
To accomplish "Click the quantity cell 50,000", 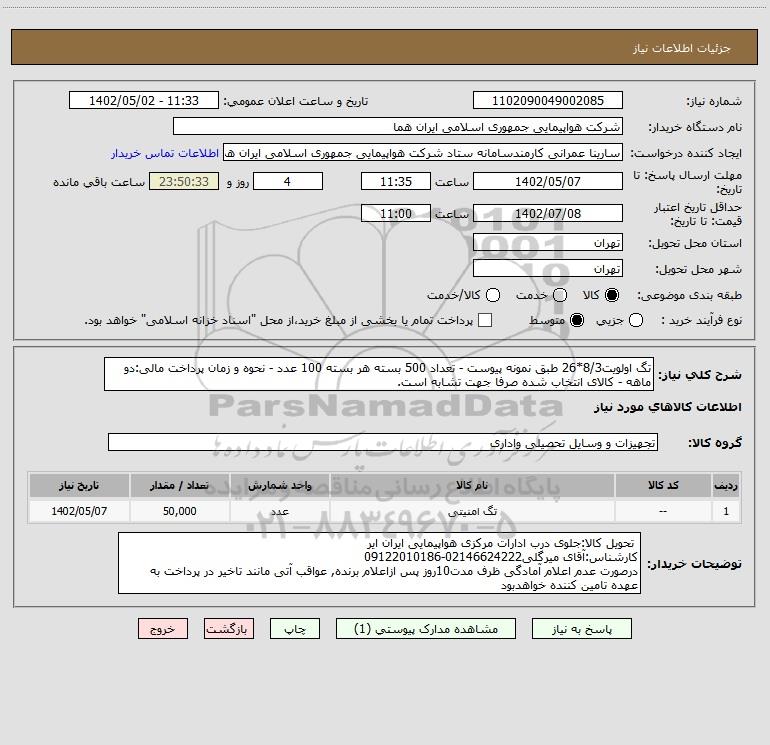I will (180, 511).
